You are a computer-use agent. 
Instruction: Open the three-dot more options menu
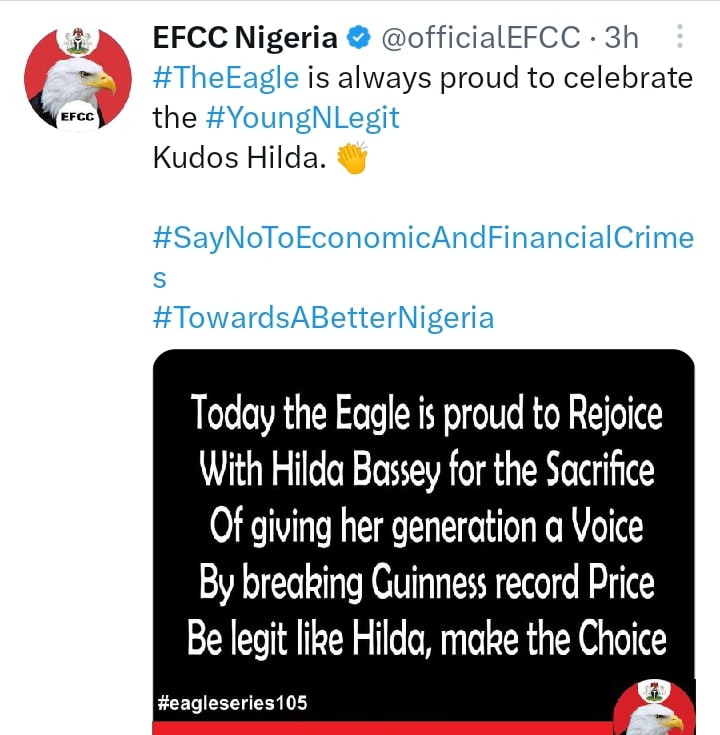[x=680, y=38]
